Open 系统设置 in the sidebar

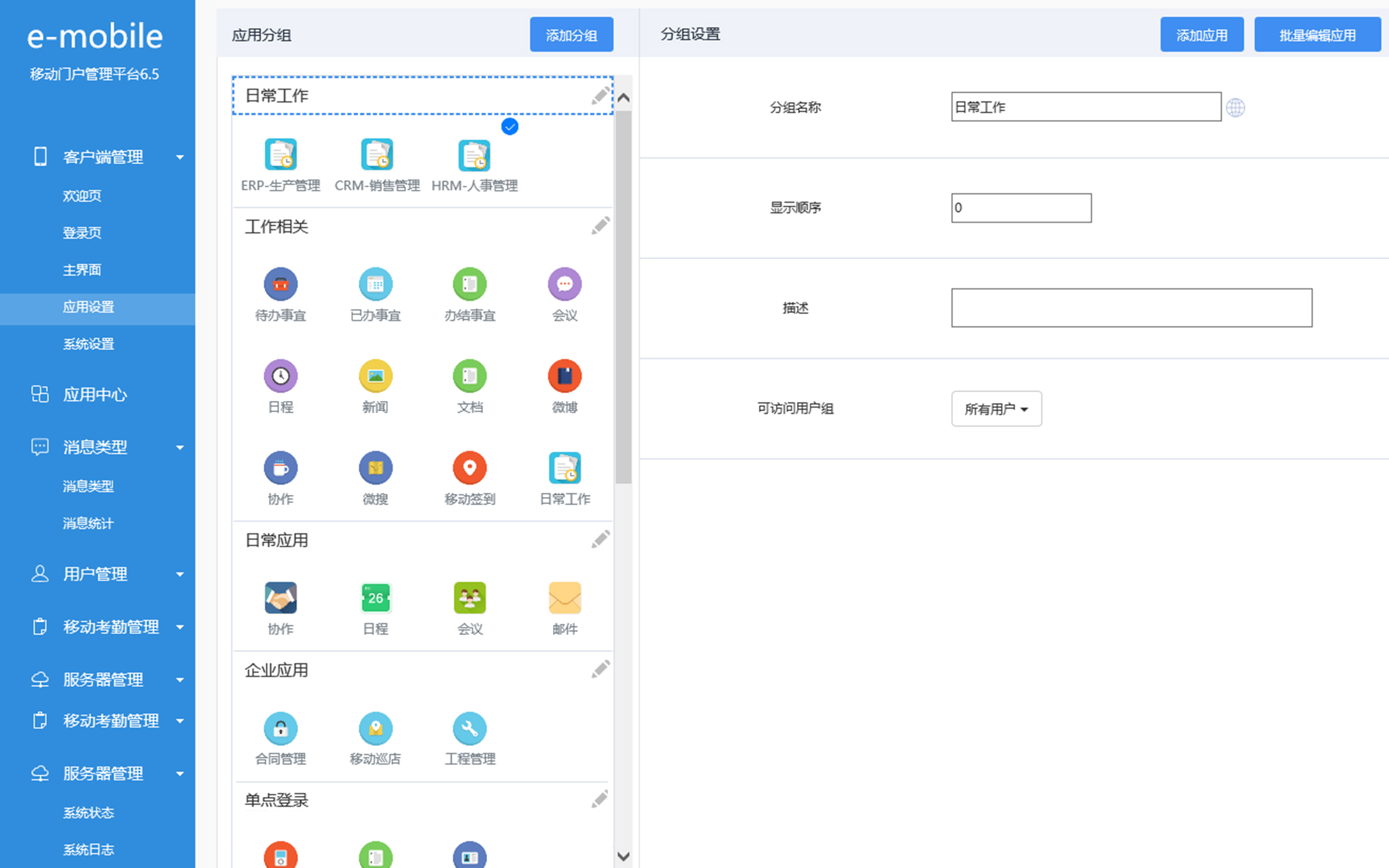pos(88,344)
